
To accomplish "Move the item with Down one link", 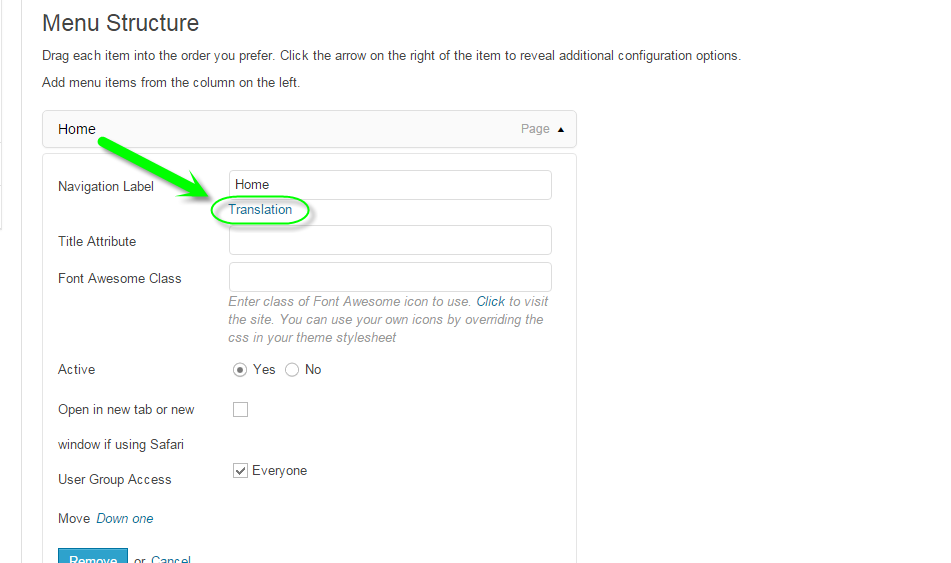I will coord(125,519).
